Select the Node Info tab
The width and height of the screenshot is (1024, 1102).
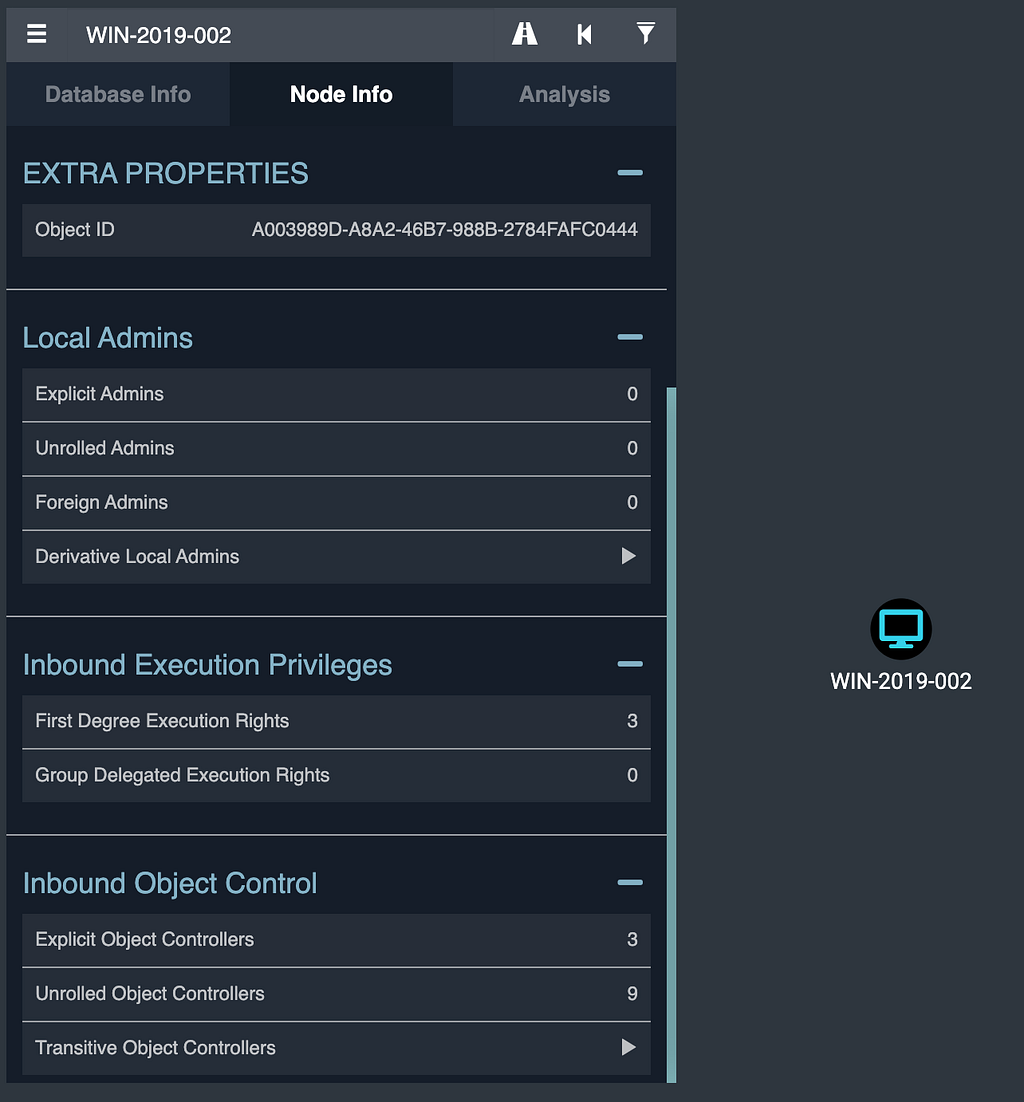(x=341, y=94)
